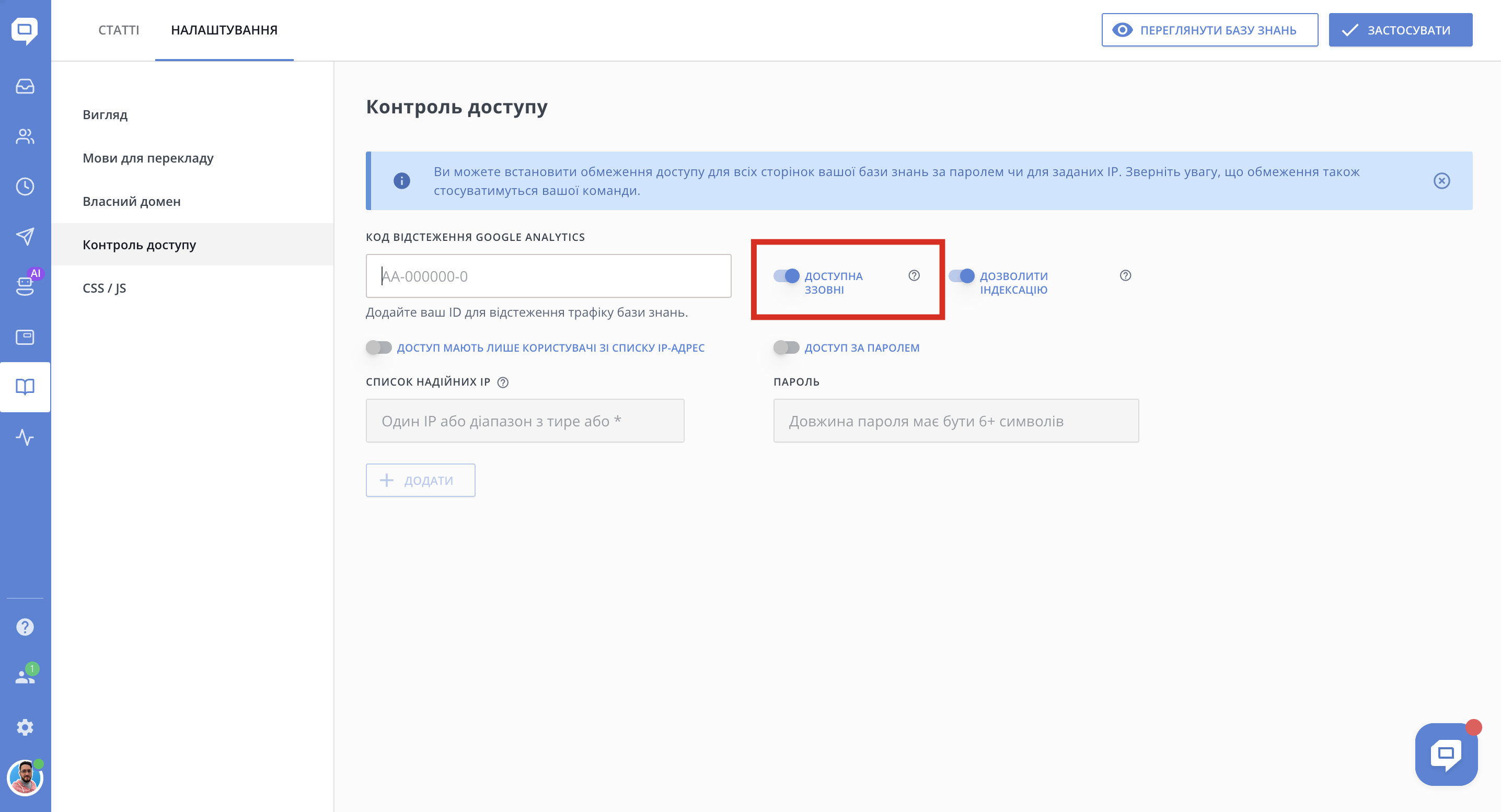1501x812 pixels.
Task: Open the contacts icon in sidebar
Action: (x=25, y=136)
